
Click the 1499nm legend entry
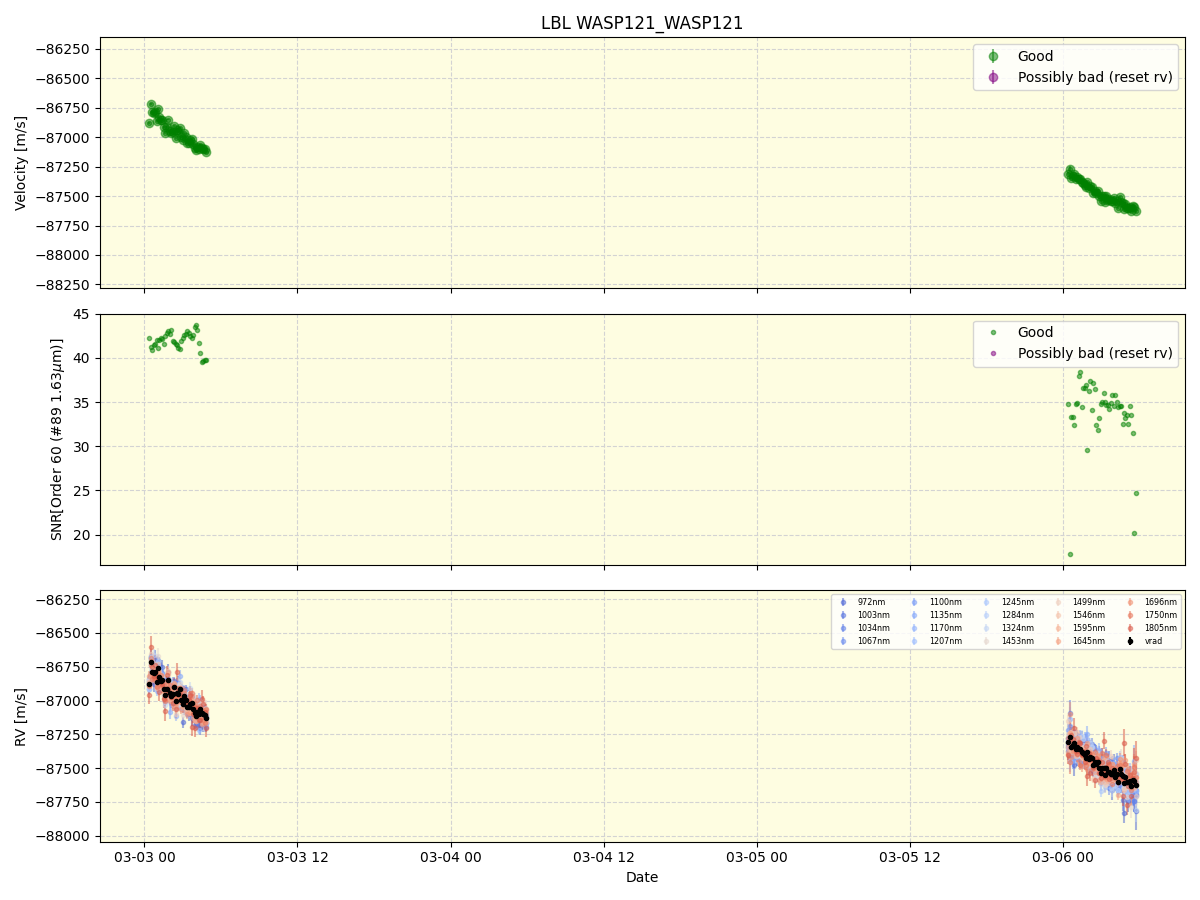[x=1080, y=602]
